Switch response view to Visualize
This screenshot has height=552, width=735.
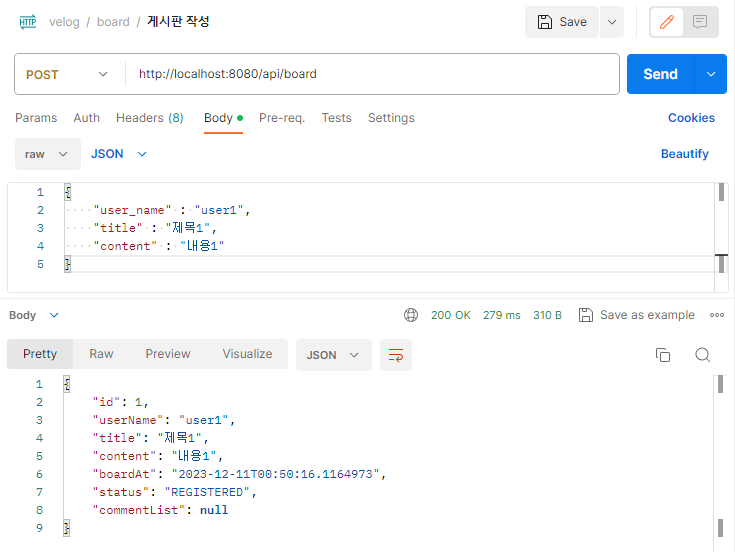247,354
